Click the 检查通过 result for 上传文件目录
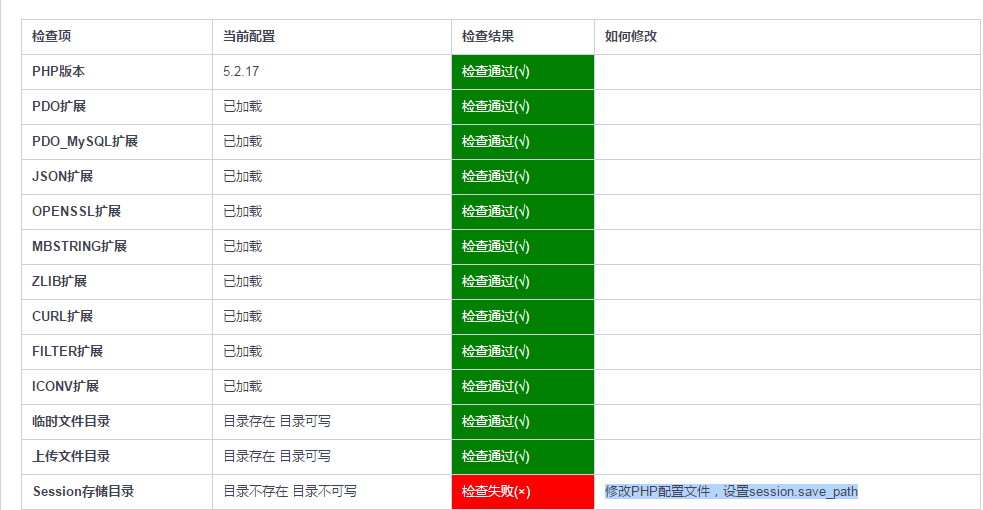 coord(523,457)
